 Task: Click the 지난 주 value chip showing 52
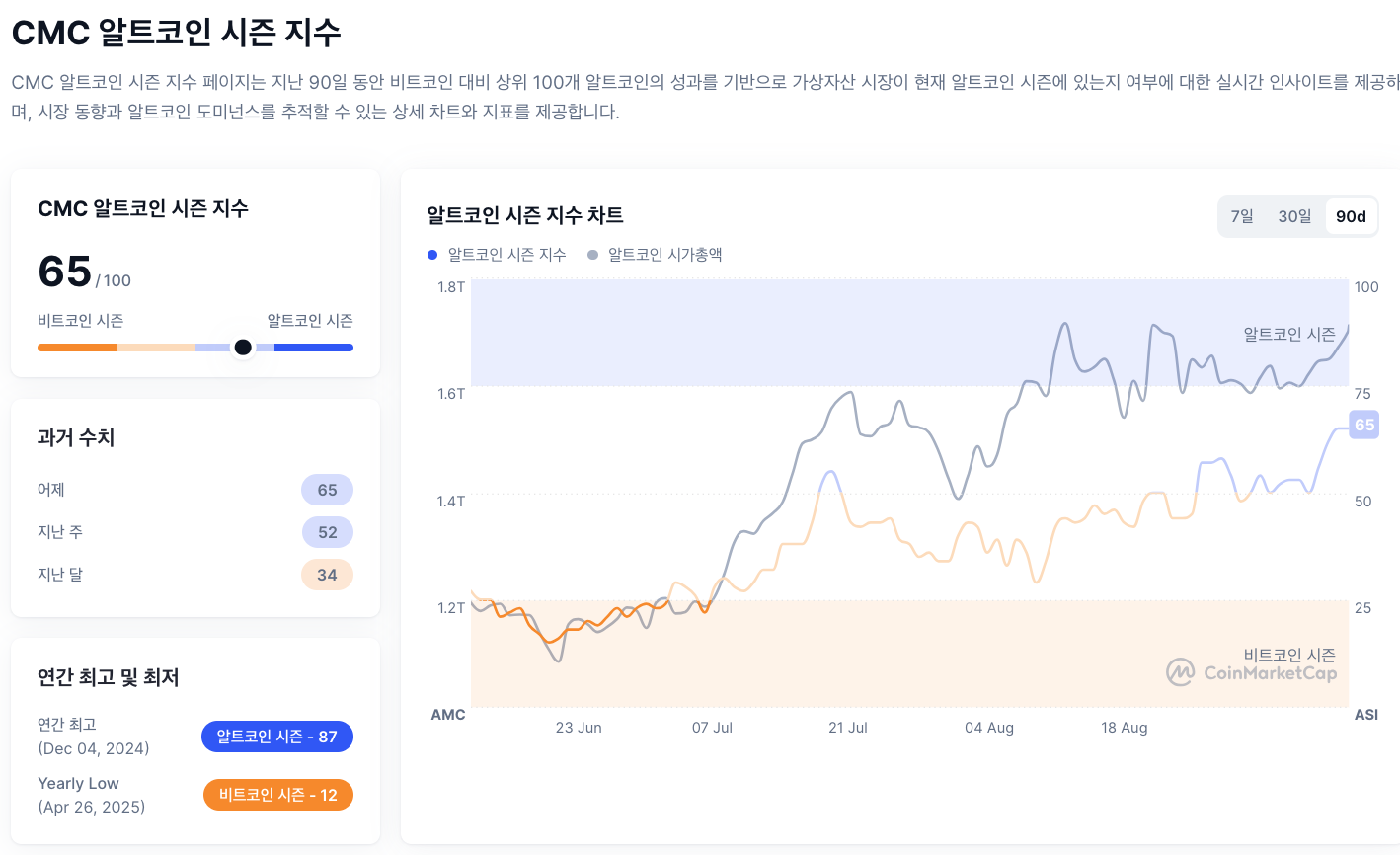click(x=327, y=532)
